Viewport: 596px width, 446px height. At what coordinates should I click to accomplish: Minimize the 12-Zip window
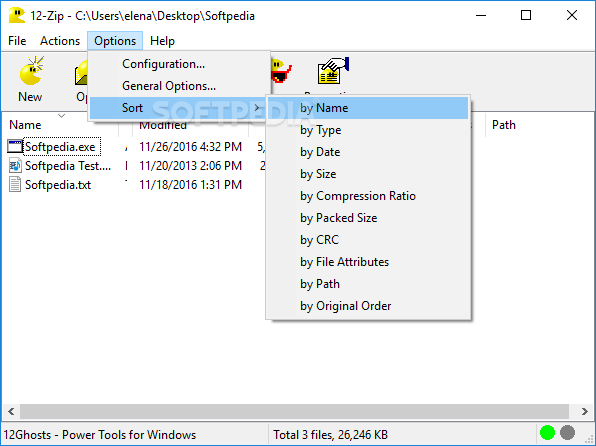[481, 16]
